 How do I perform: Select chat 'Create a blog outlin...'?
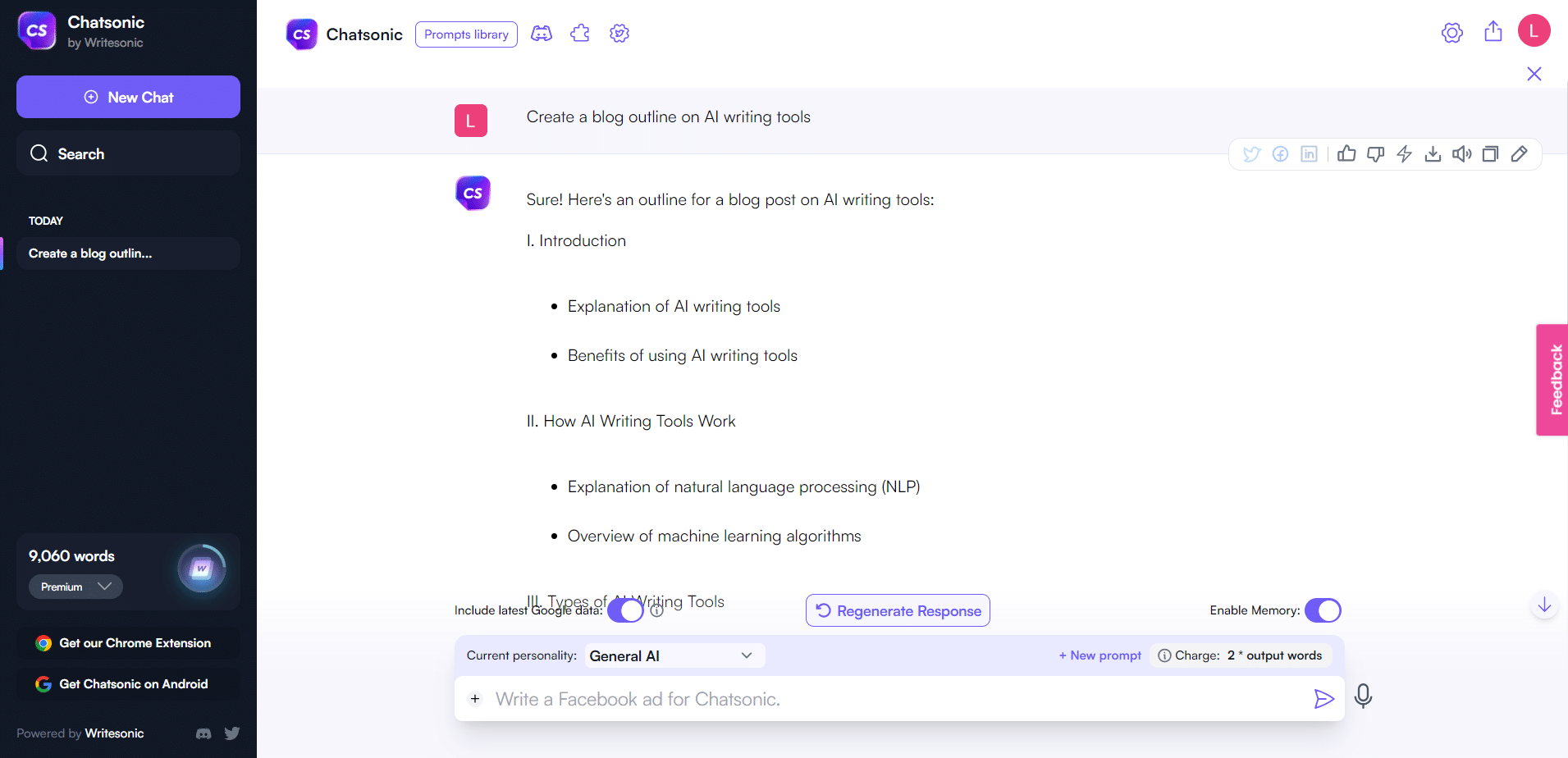click(128, 253)
